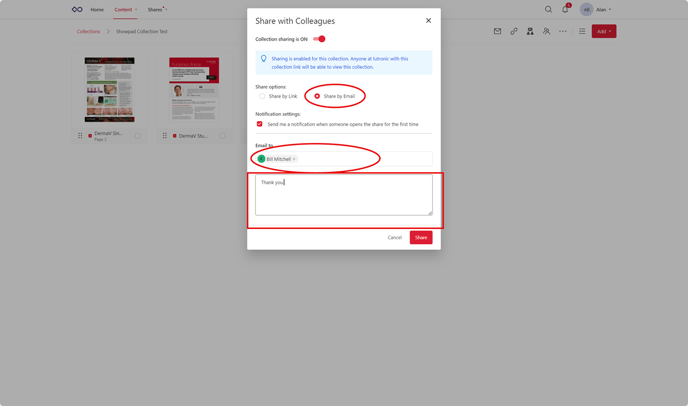
Task: Expand the Shares menu dropdown
Action: (157, 10)
